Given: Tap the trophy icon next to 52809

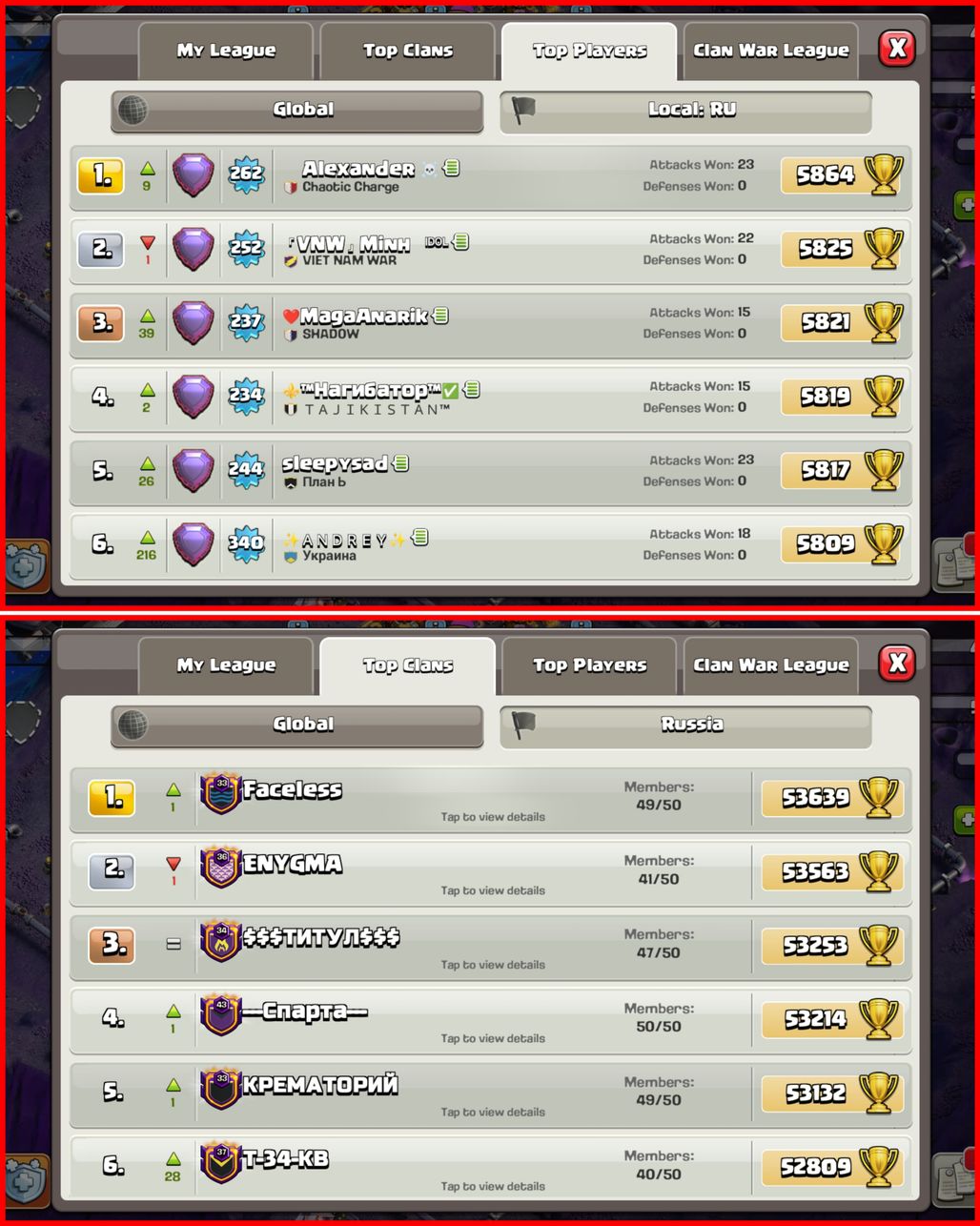Looking at the screenshot, I should coord(879,1166).
